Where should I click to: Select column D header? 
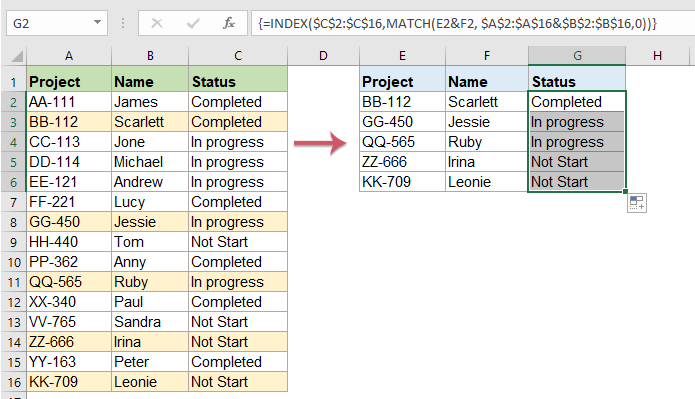[323, 56]
